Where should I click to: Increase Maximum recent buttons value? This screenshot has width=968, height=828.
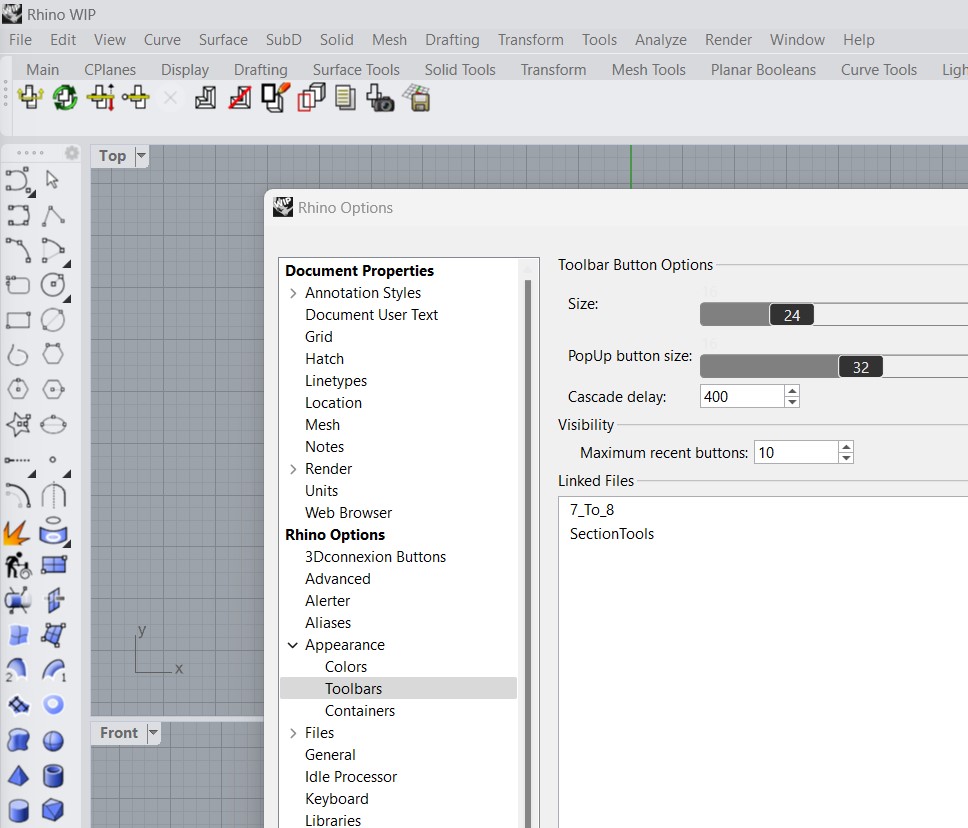coord(846,446)
